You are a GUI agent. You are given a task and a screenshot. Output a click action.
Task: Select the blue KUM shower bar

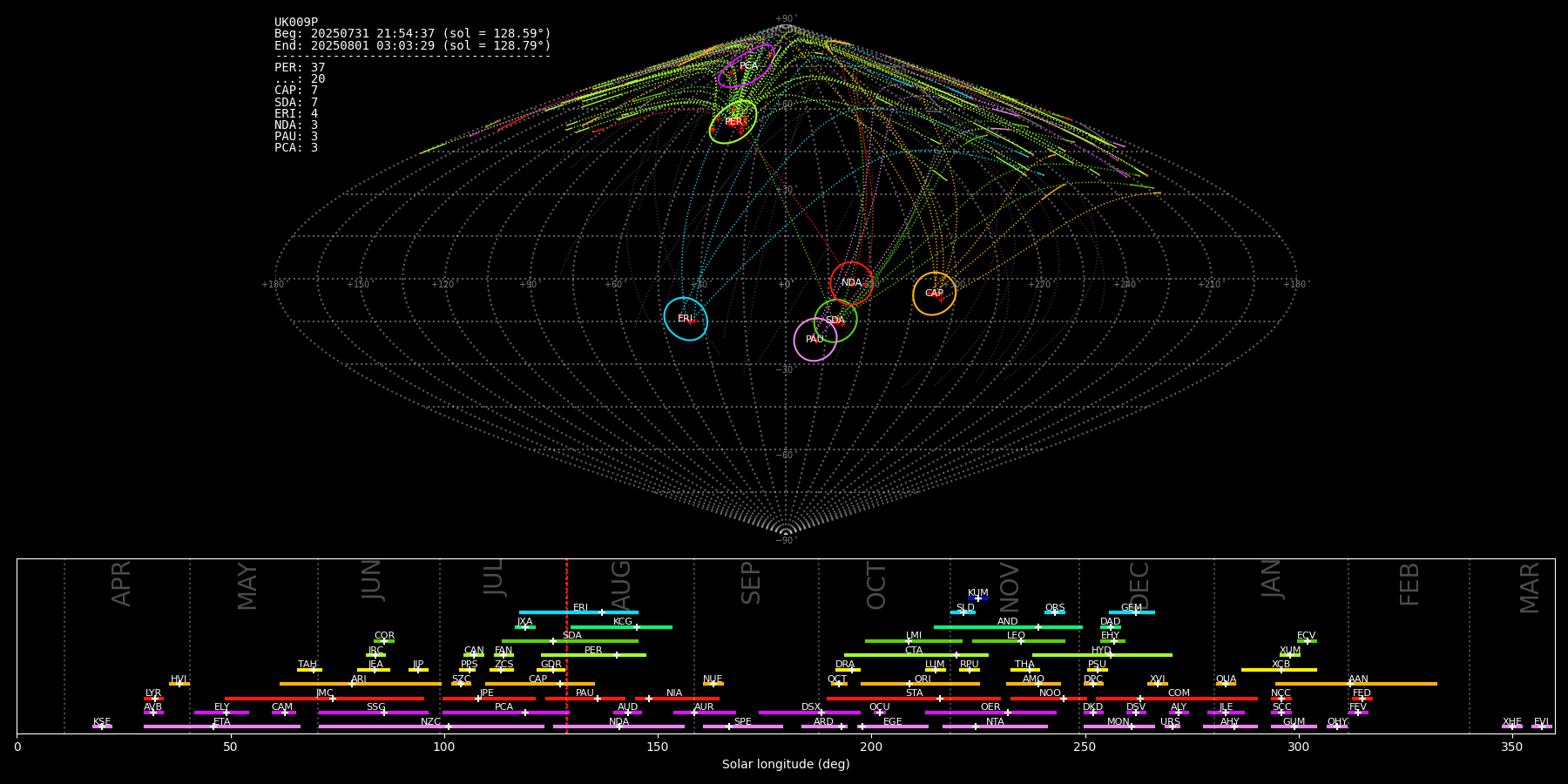point(978,598)
